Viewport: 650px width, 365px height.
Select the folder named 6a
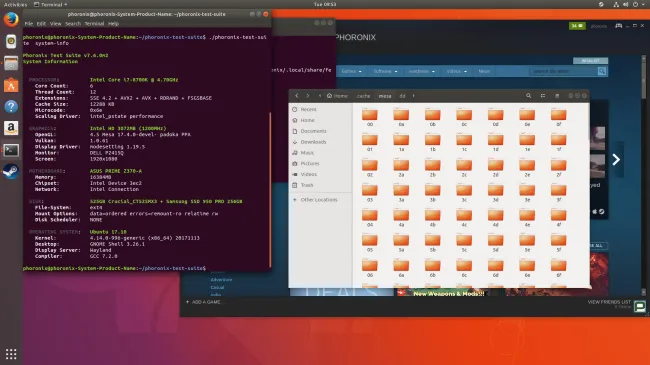coord(401,268)
